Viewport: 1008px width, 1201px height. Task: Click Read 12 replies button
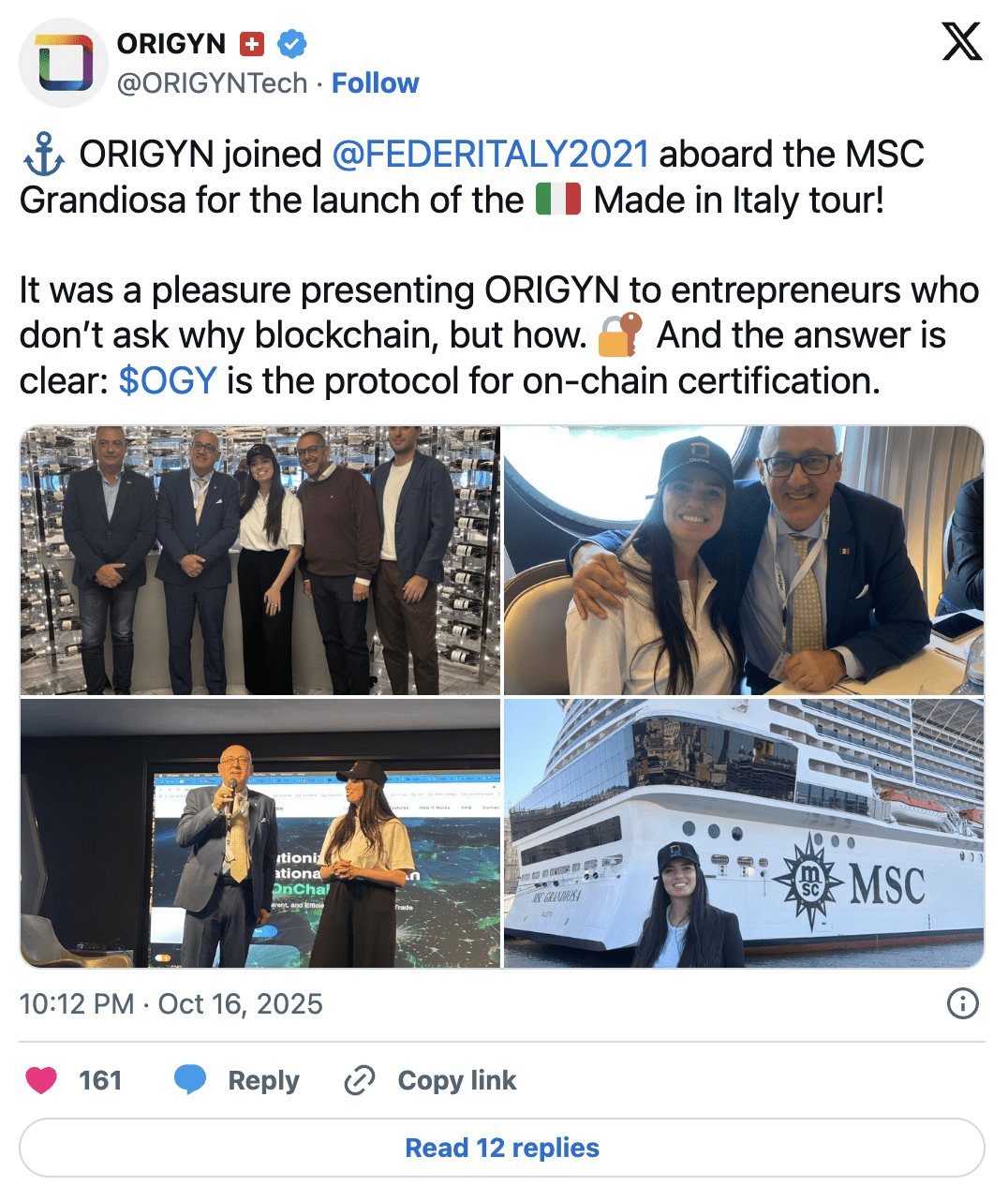click(x=502, y=1148)
